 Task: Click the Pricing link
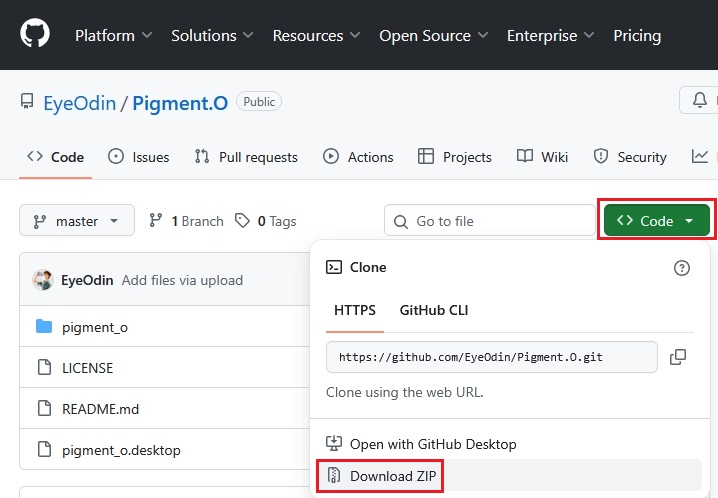pyautogui.click(x=637, y=35)
